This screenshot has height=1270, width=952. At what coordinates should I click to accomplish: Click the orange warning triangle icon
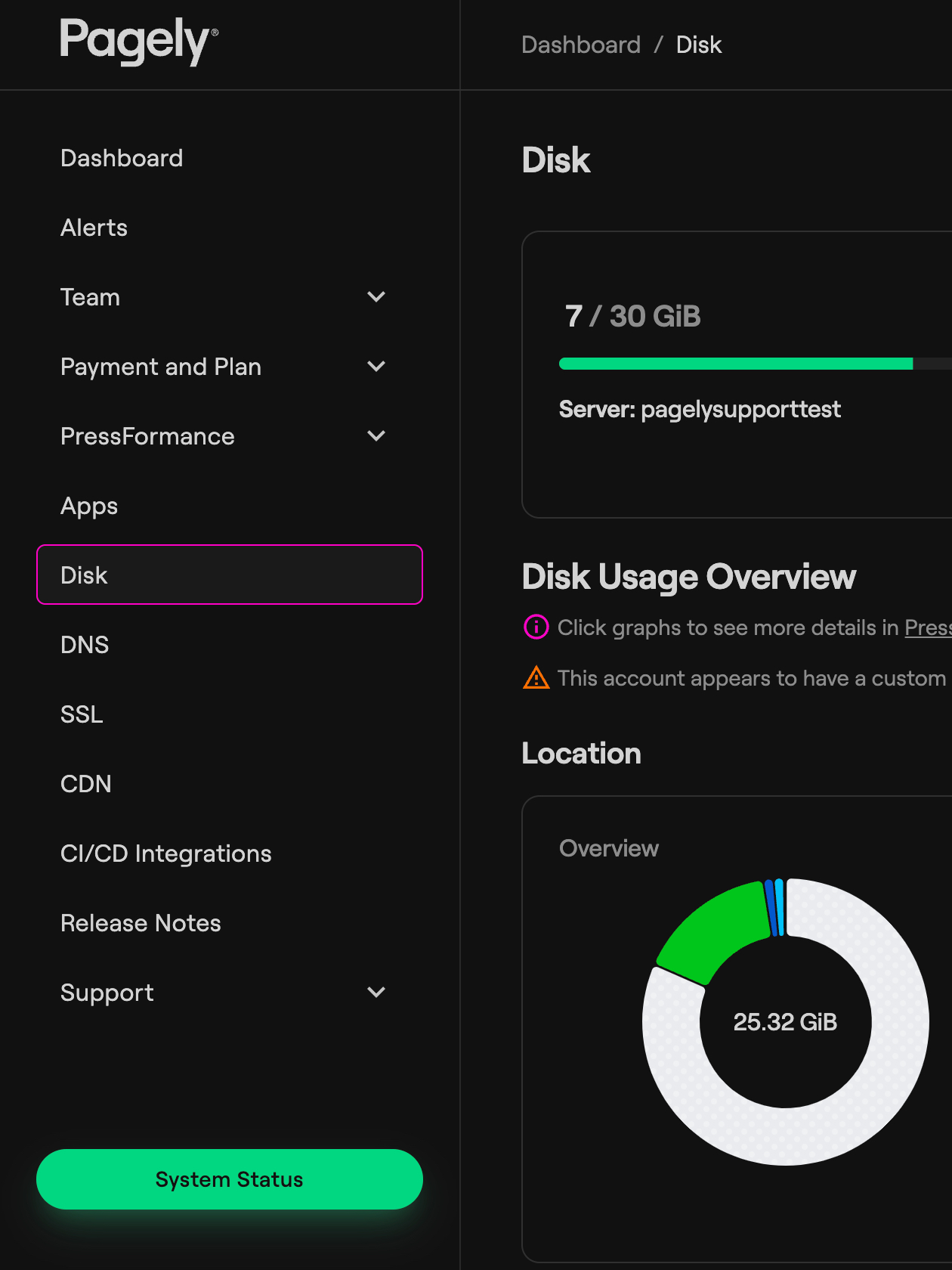click(x=536, y=678)
